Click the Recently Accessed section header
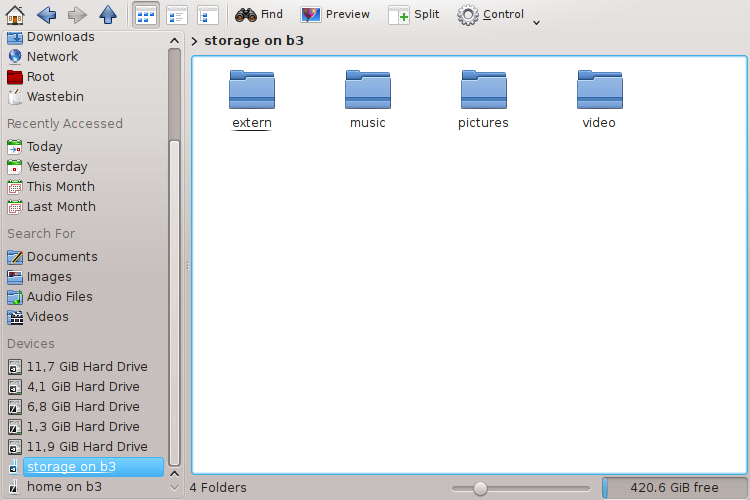This screenshot has height=500, width=750. 65,123
